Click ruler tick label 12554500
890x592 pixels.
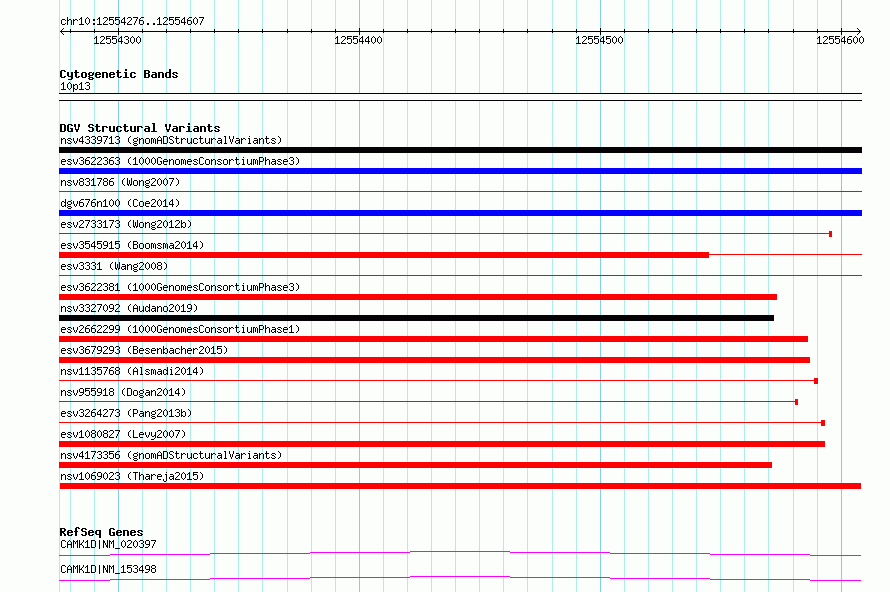pyautogui.click(x=599, y=40)
